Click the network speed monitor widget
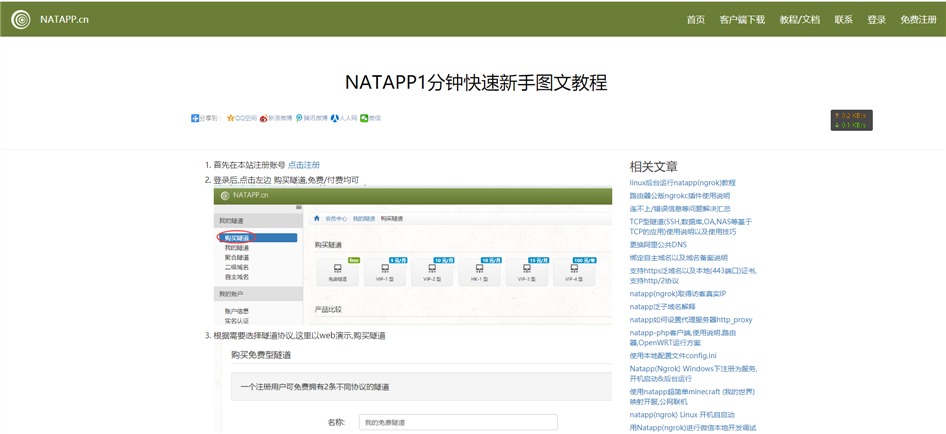946x434 pixels. click(851, 120)
